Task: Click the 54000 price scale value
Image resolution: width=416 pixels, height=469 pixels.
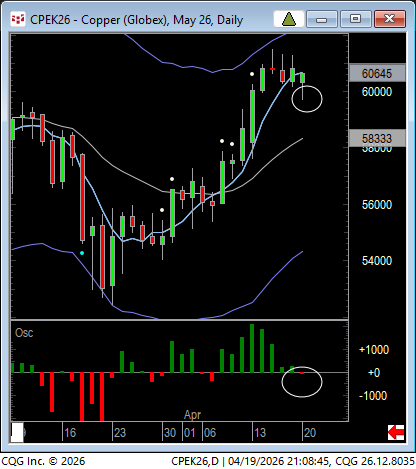Action: point(377,261)
